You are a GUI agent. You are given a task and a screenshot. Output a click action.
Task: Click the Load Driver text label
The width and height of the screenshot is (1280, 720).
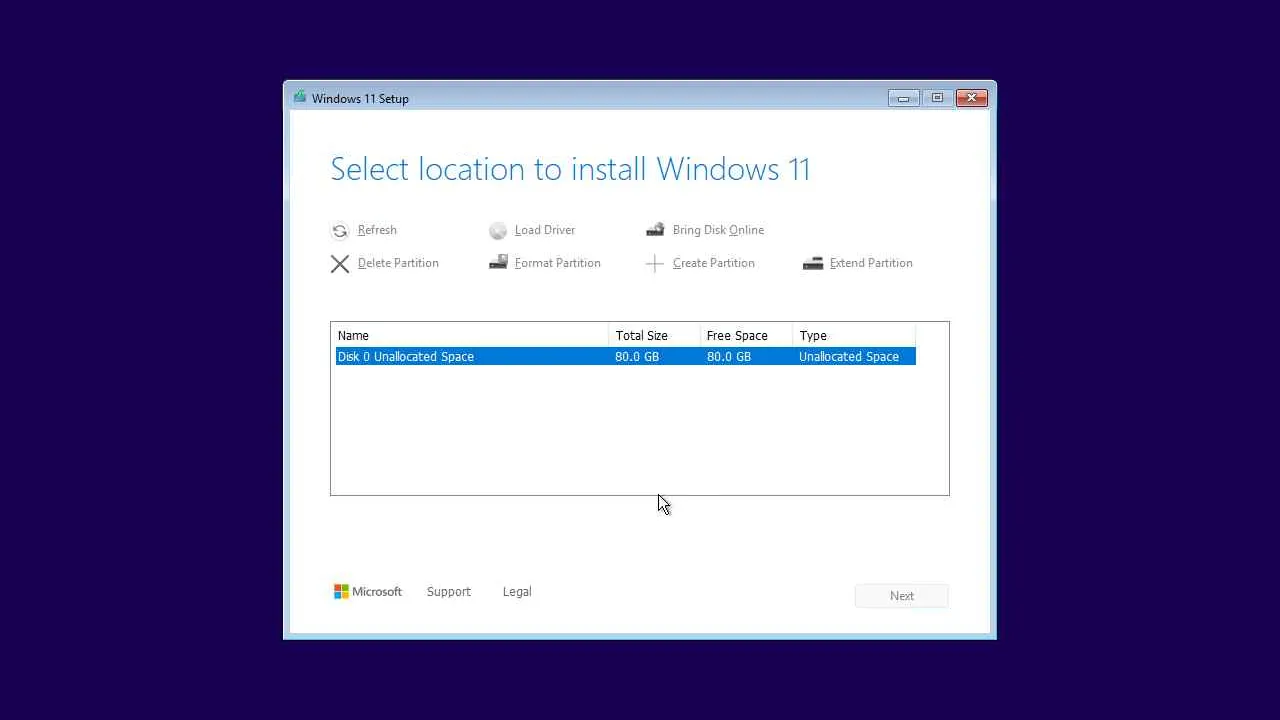(545, 230)
